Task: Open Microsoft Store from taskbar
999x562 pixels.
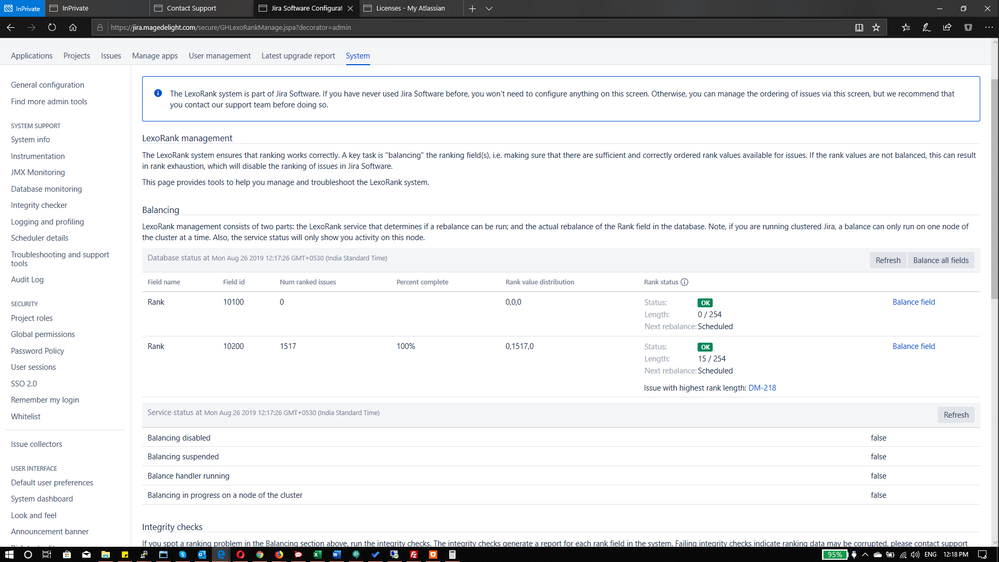Action: (66, 554)
